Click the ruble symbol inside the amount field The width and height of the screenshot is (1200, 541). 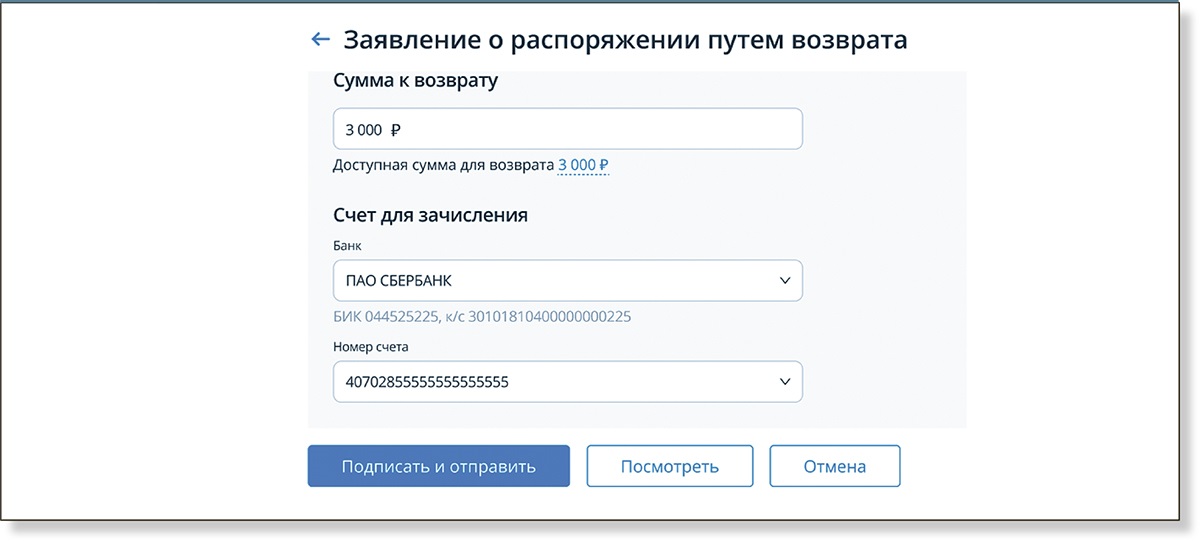[x=396, y=129]
